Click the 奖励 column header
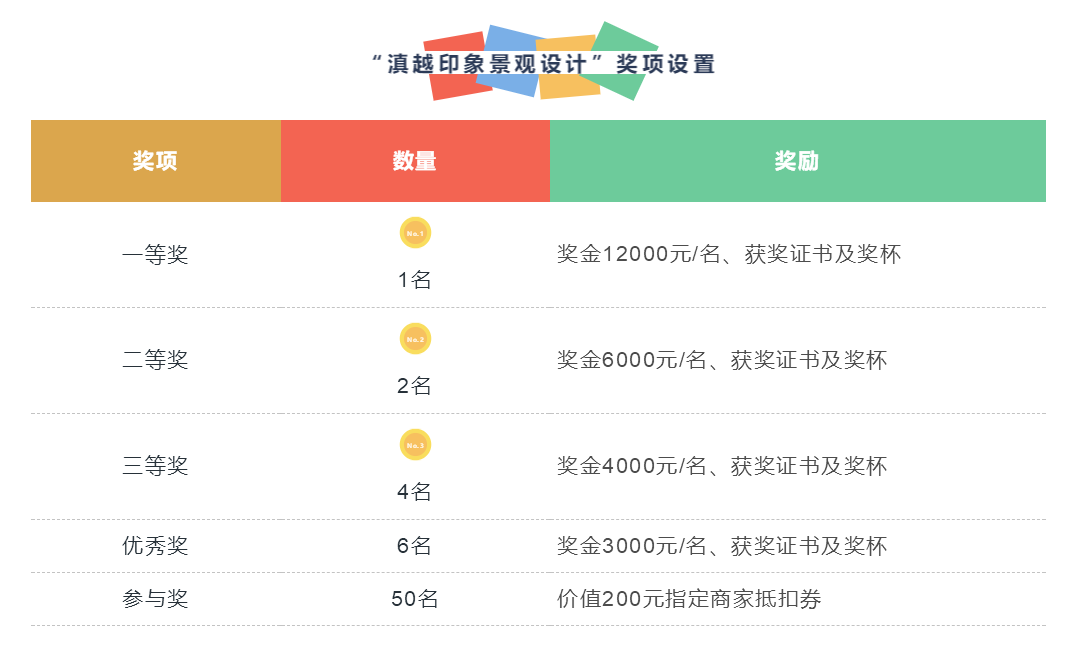This screenshot has height=654, width=1065. pos(797,161)
